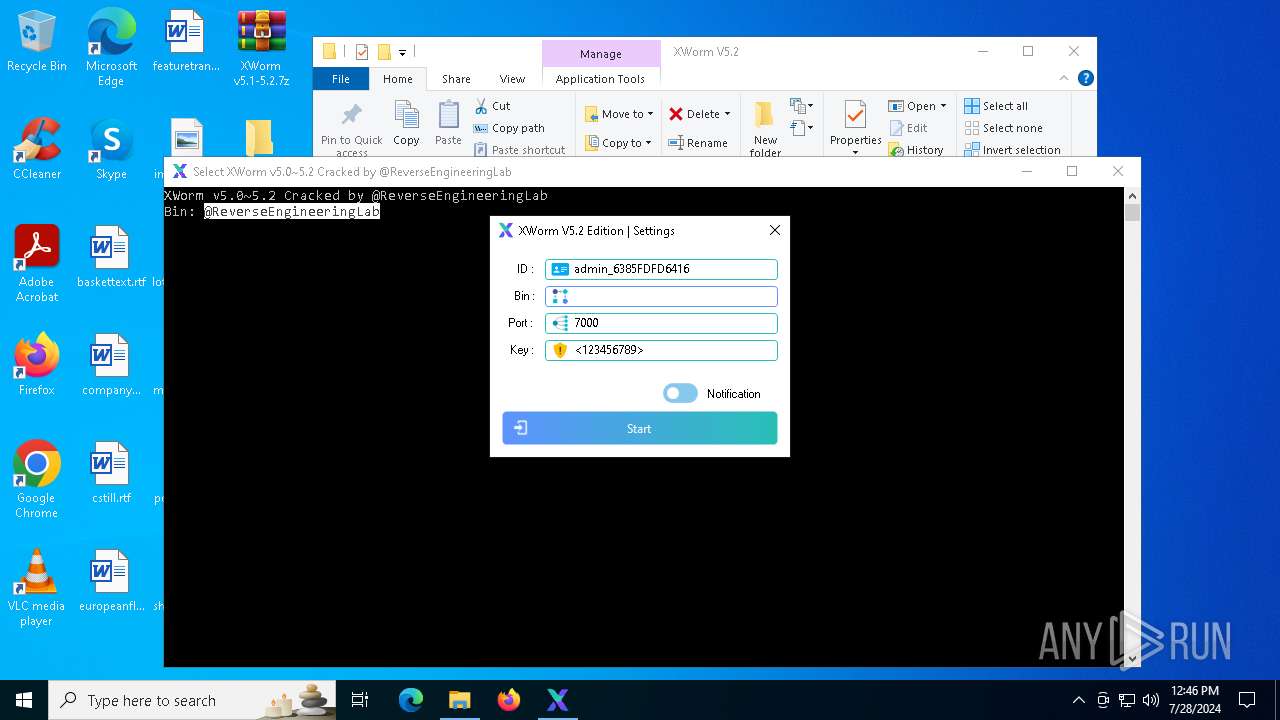Switch to the Share ribbon tab

456,79
